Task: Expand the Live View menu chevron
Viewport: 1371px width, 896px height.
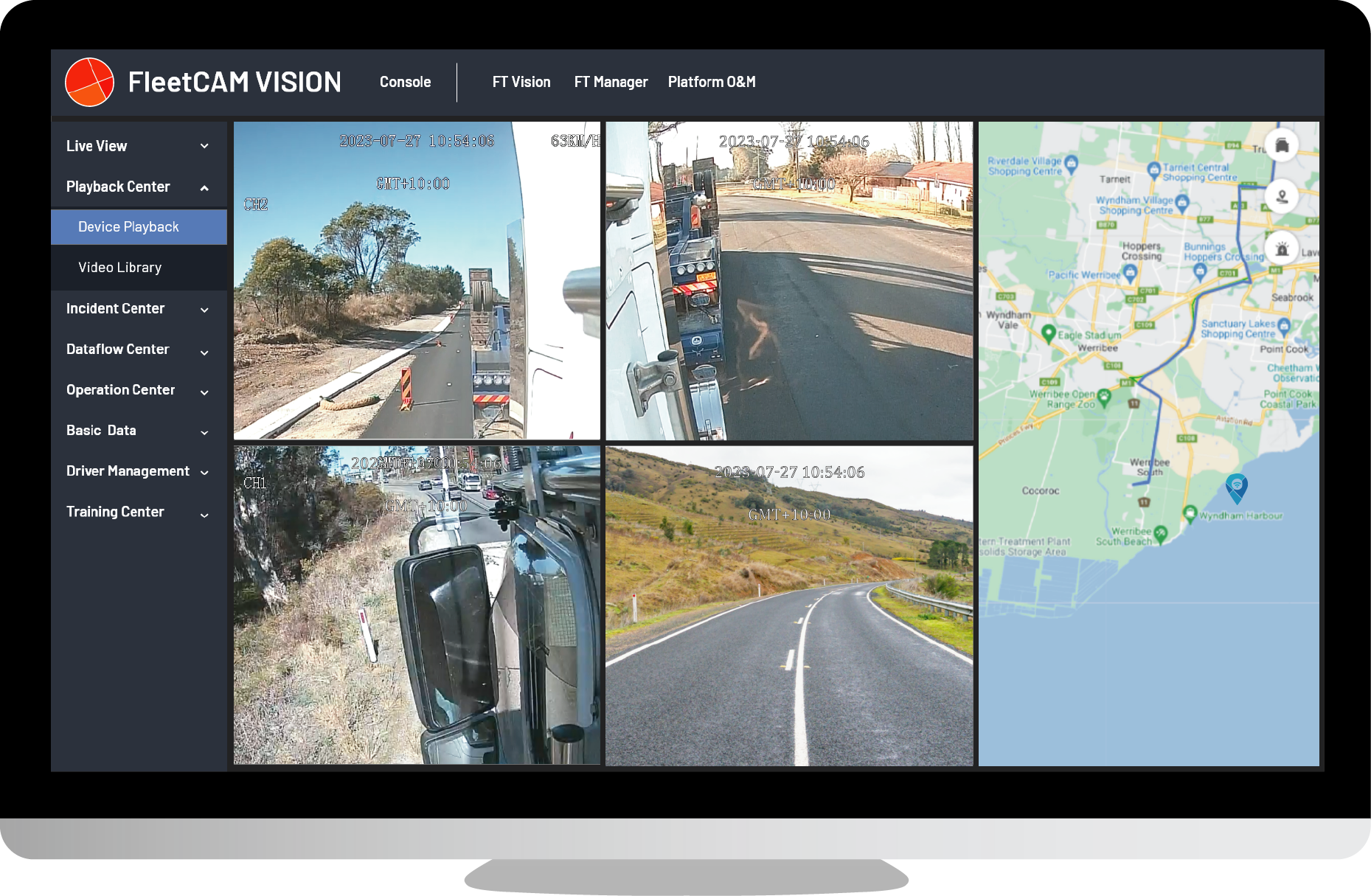Action: (204, 146)
